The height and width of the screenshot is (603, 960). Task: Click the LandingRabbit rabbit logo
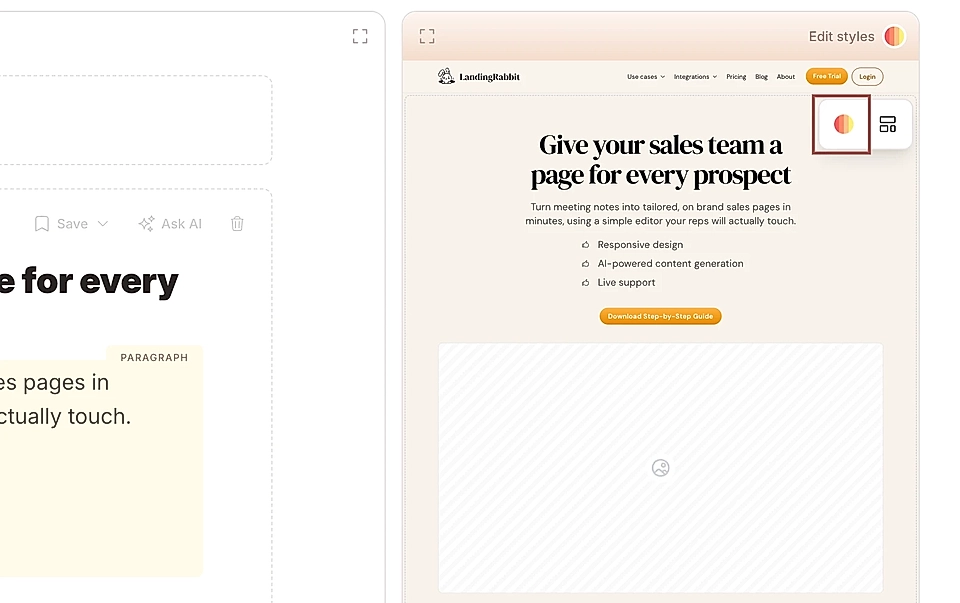pos(444,76)
